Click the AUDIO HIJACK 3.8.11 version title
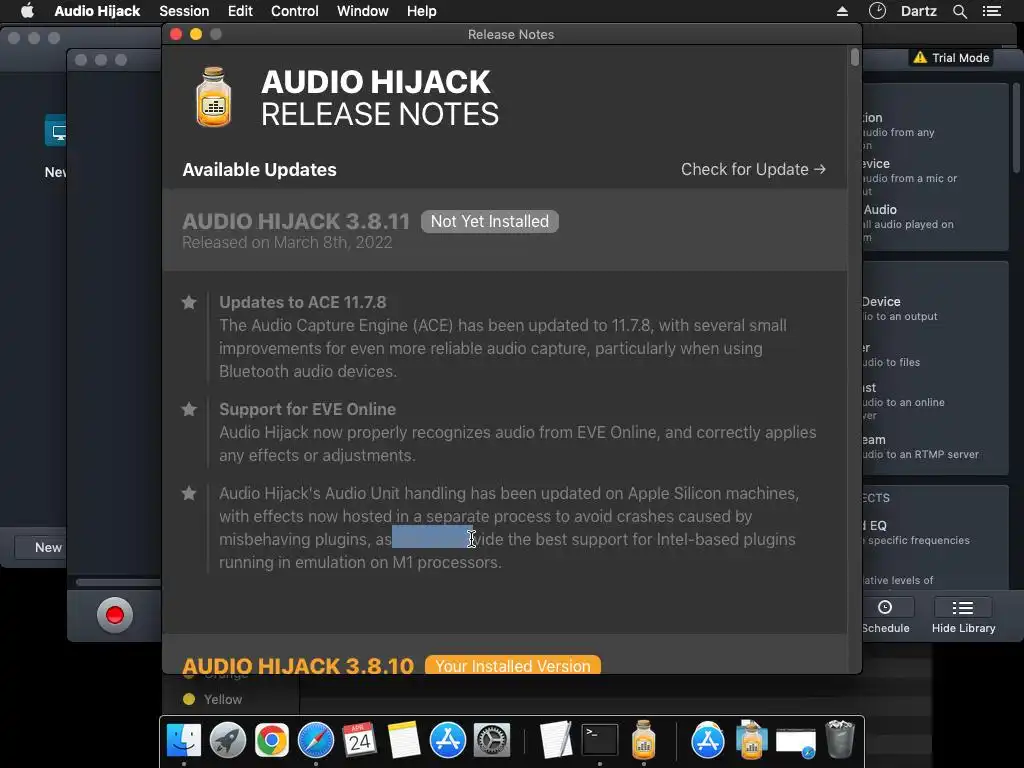This screenshot has width=1024, height=768. pyautogui.click(x=296, y=221)
